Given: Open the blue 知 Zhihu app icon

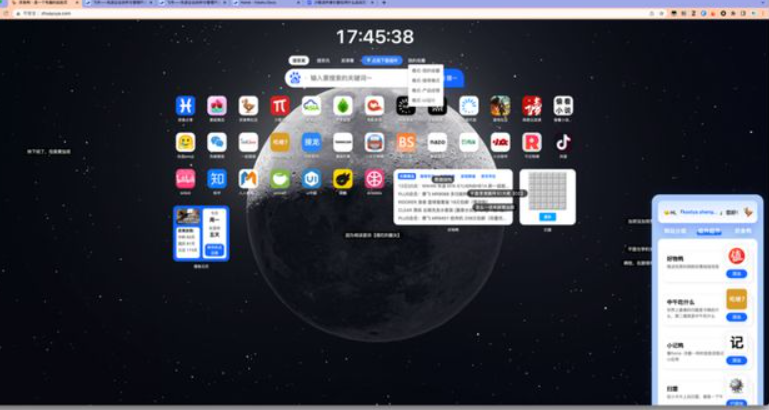Looking at the screenshot, I should [x=217, y=179].
